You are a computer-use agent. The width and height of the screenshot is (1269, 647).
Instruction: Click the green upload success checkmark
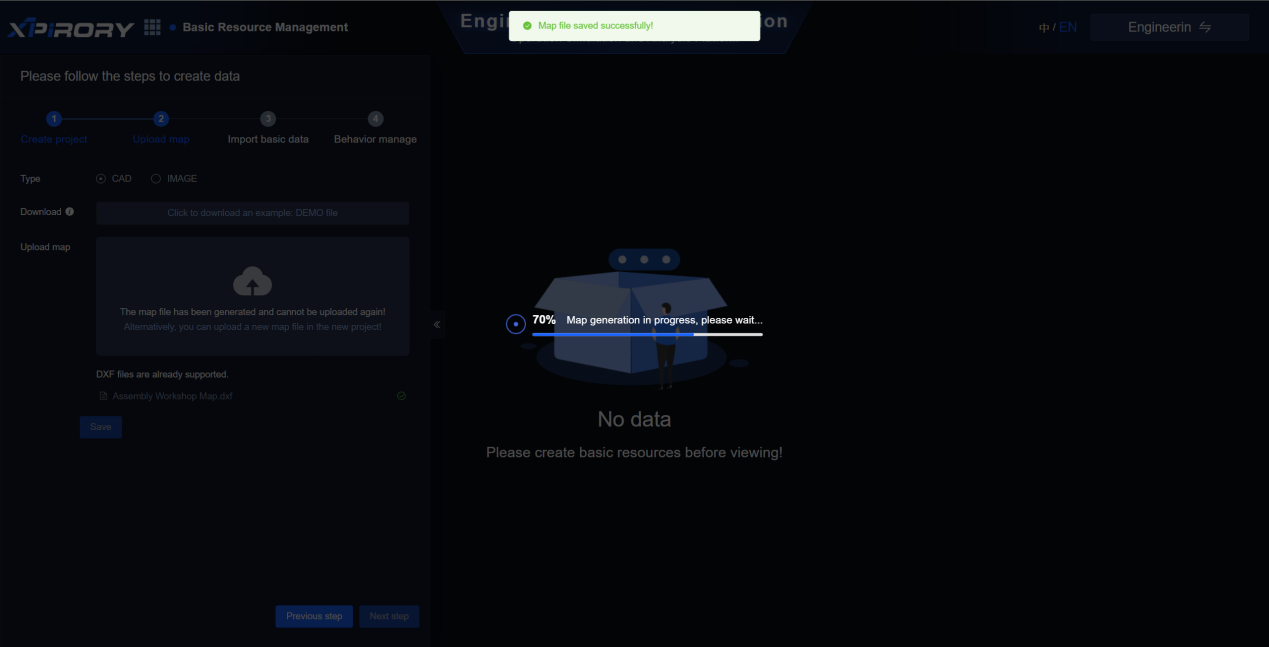click(401, 396)
